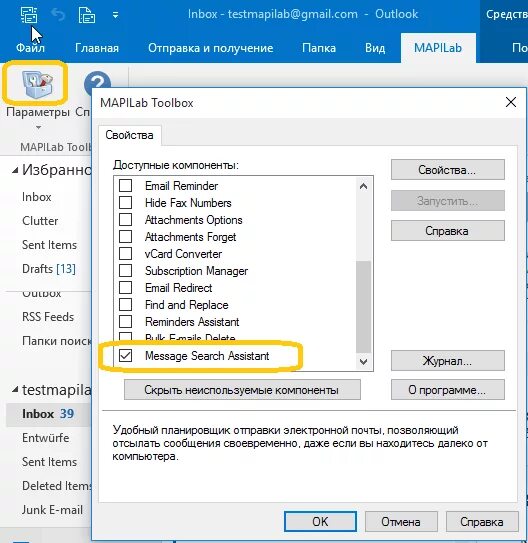
Task: Open the Файл menu
Action: point(30,48)
